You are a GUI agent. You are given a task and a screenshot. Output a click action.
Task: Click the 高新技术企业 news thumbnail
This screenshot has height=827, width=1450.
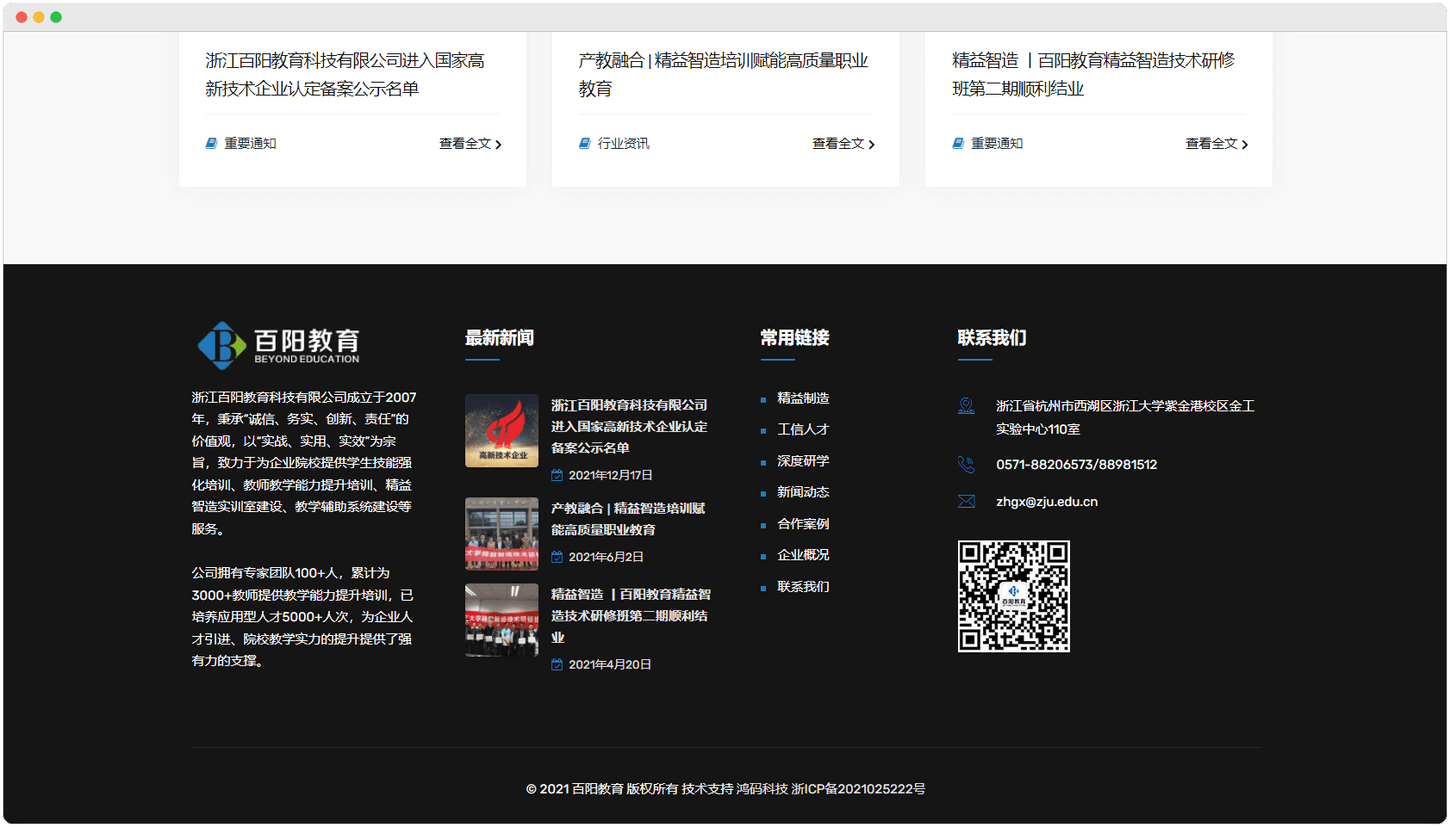click(x=501, y=431)
